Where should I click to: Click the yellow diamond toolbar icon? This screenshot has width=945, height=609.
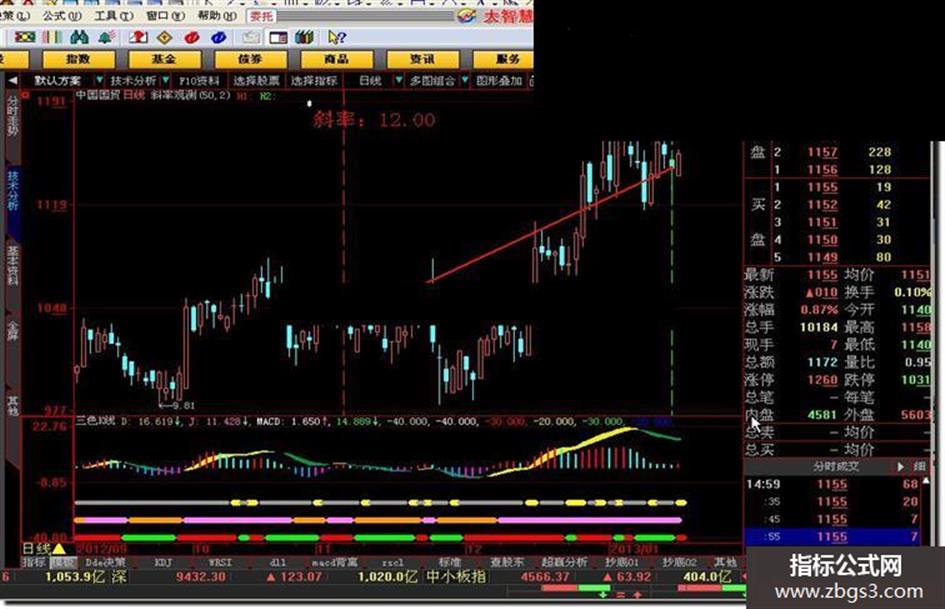(x=165, y=37)
